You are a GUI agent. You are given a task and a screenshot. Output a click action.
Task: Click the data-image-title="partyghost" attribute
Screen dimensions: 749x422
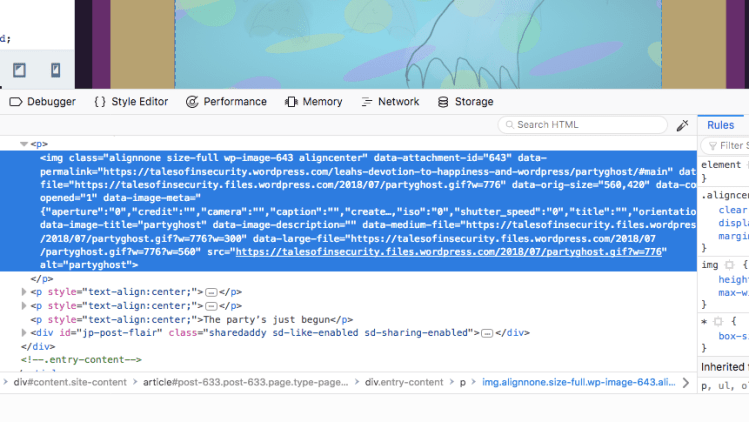point(123,225)
